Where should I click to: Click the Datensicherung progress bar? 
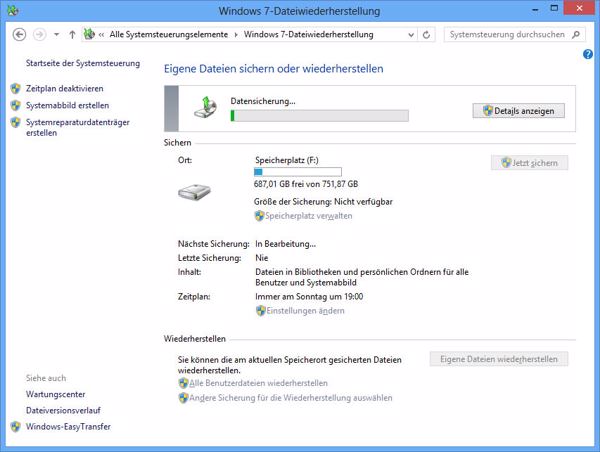click(320, 116)
